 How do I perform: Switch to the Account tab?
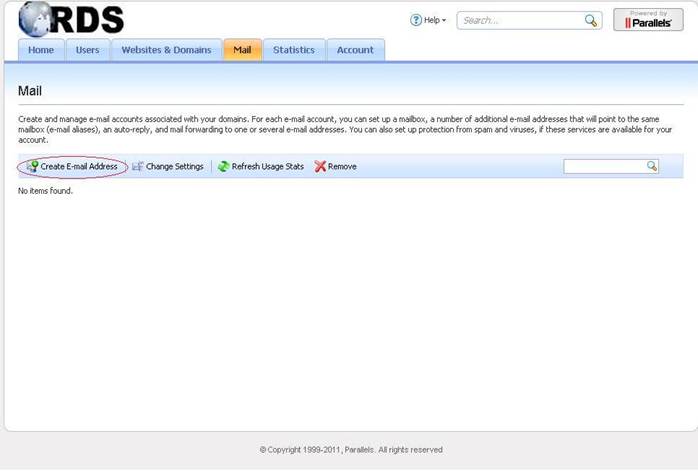355,50
